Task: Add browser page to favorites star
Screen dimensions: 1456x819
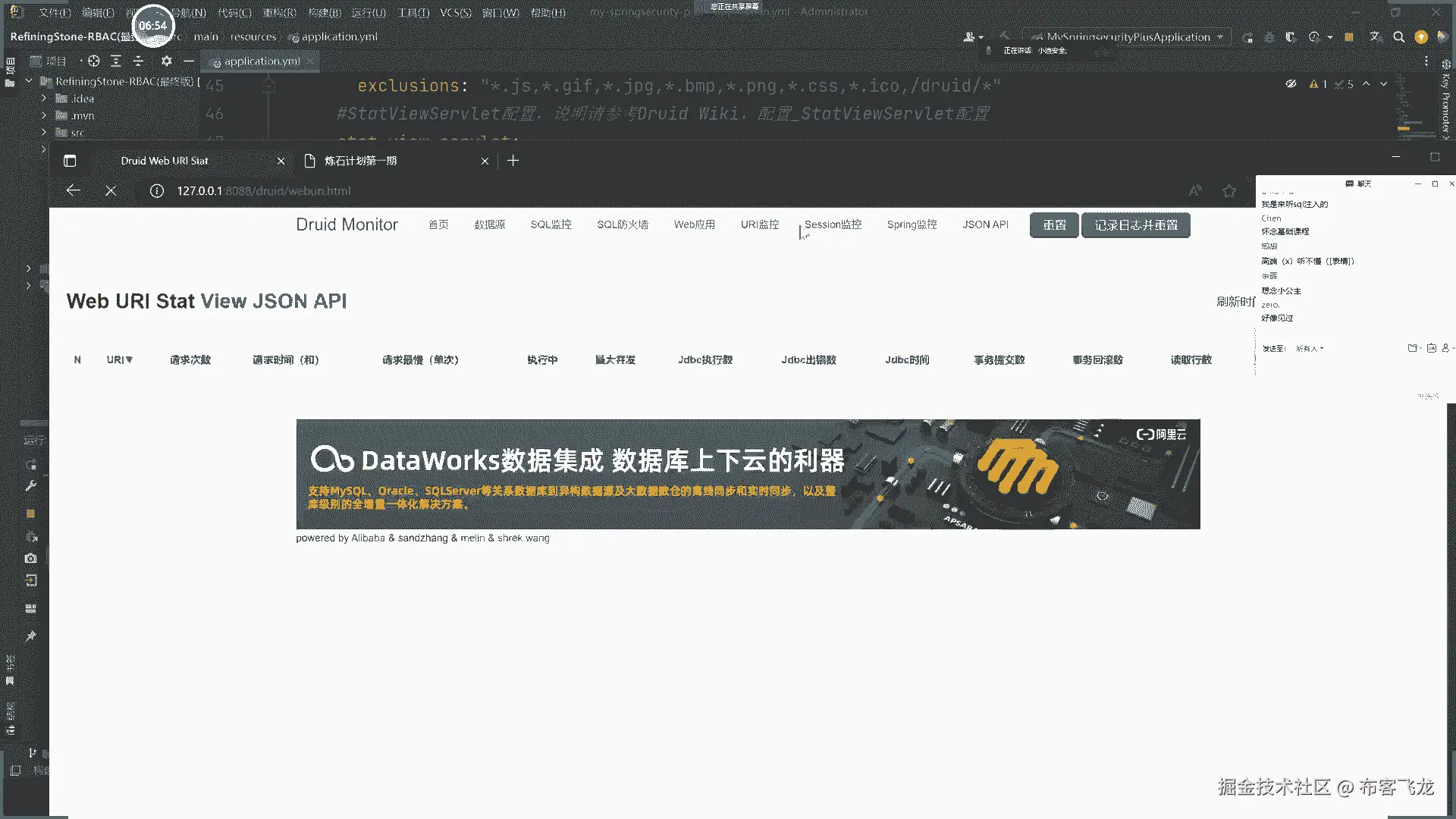Action: (x=1229, y=191)
